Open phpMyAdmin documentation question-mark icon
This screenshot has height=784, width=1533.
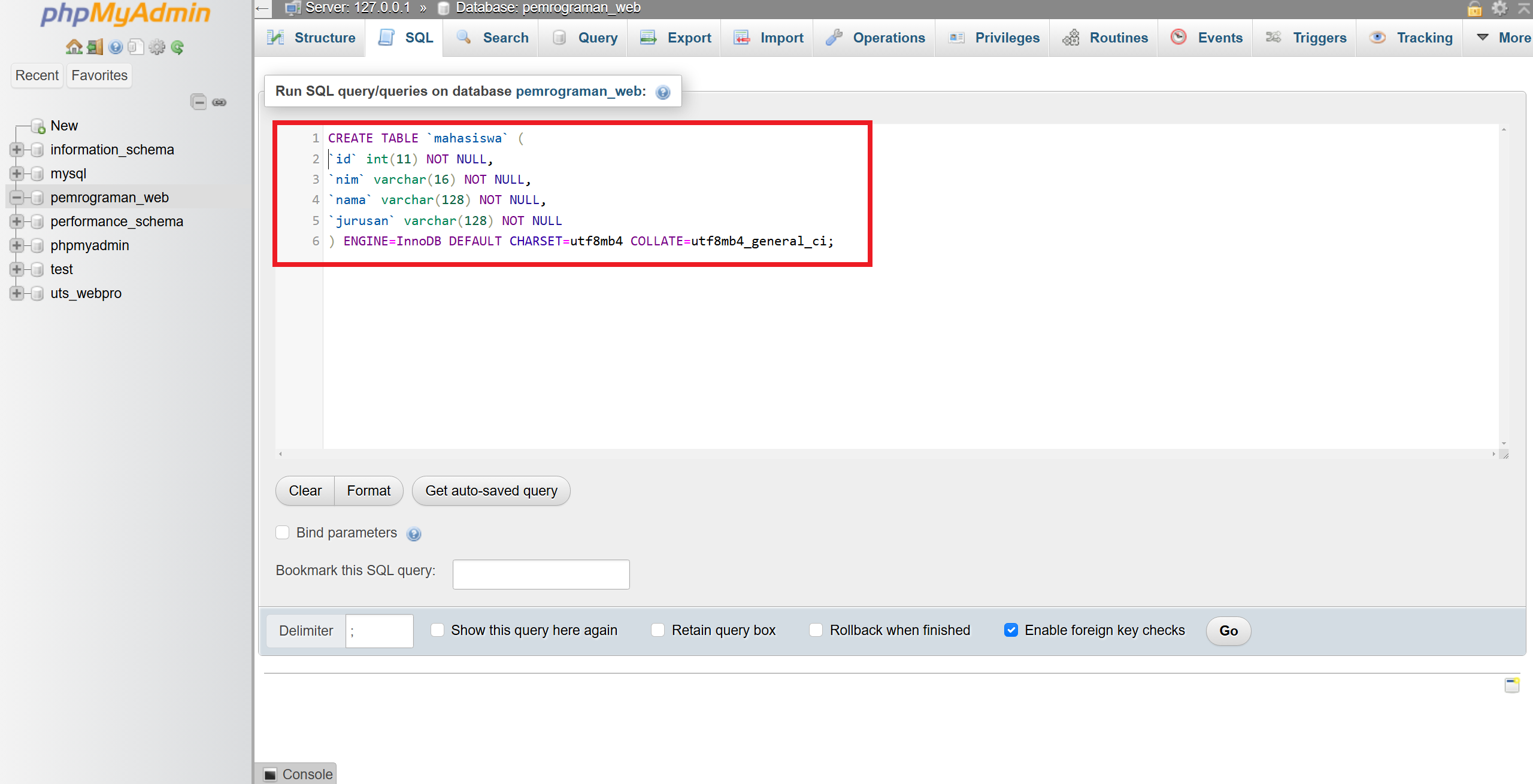pos(116,47)
